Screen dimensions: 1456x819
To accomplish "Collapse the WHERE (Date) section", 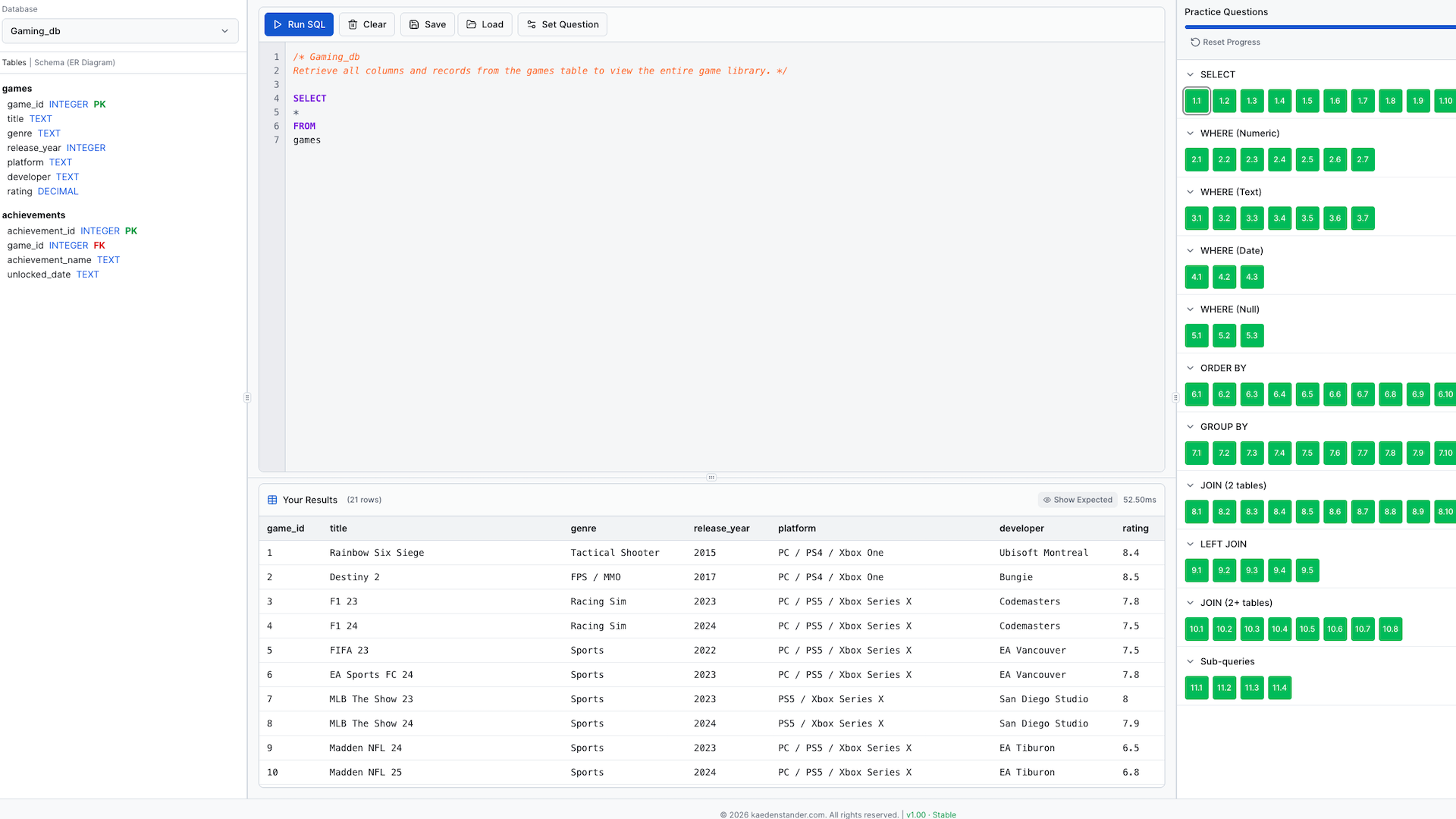I will pyautogui.click(x=1190, y=251).
